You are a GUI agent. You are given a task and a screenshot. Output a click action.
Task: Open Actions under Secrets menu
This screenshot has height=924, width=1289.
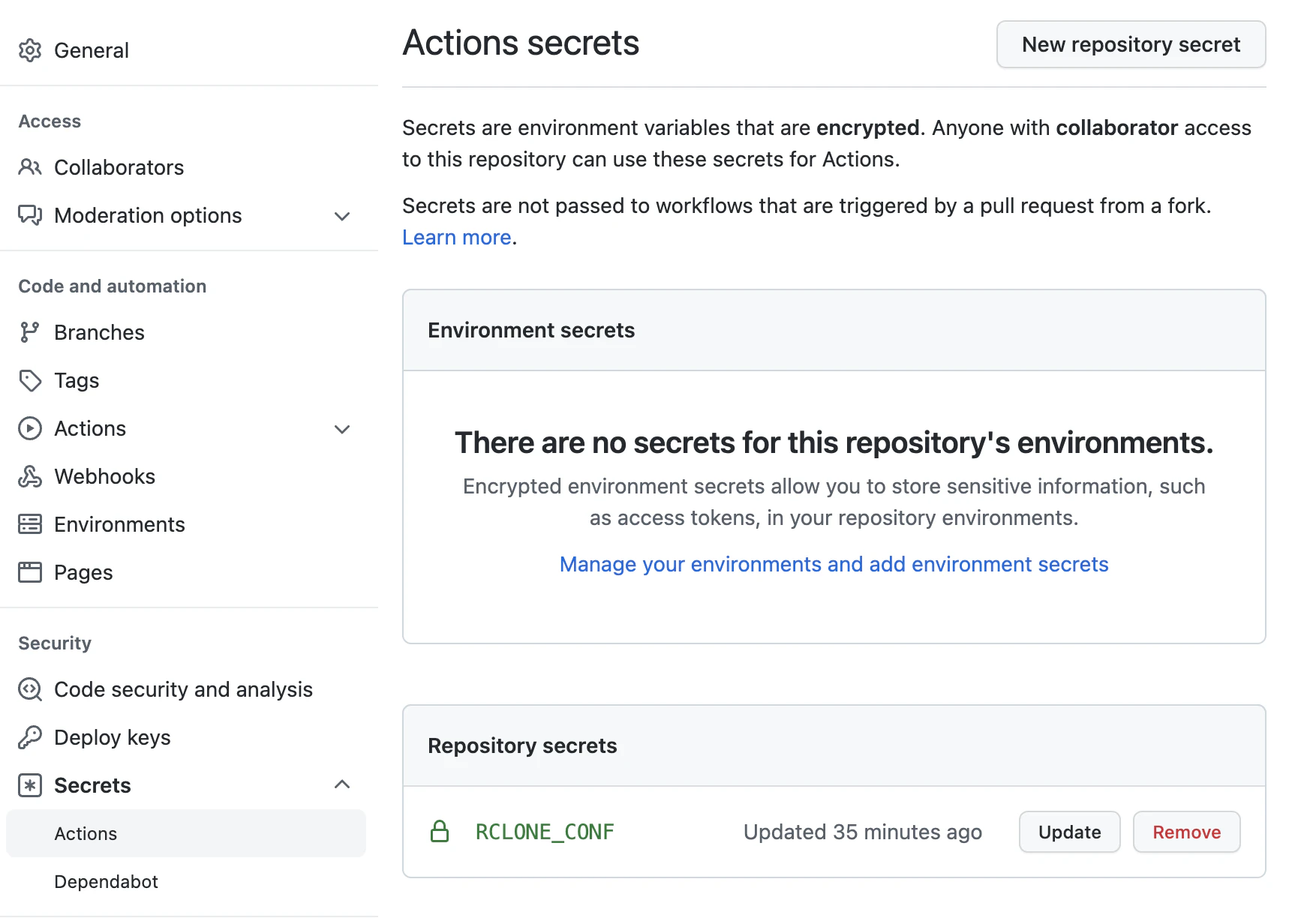click(x=86, y=833)
